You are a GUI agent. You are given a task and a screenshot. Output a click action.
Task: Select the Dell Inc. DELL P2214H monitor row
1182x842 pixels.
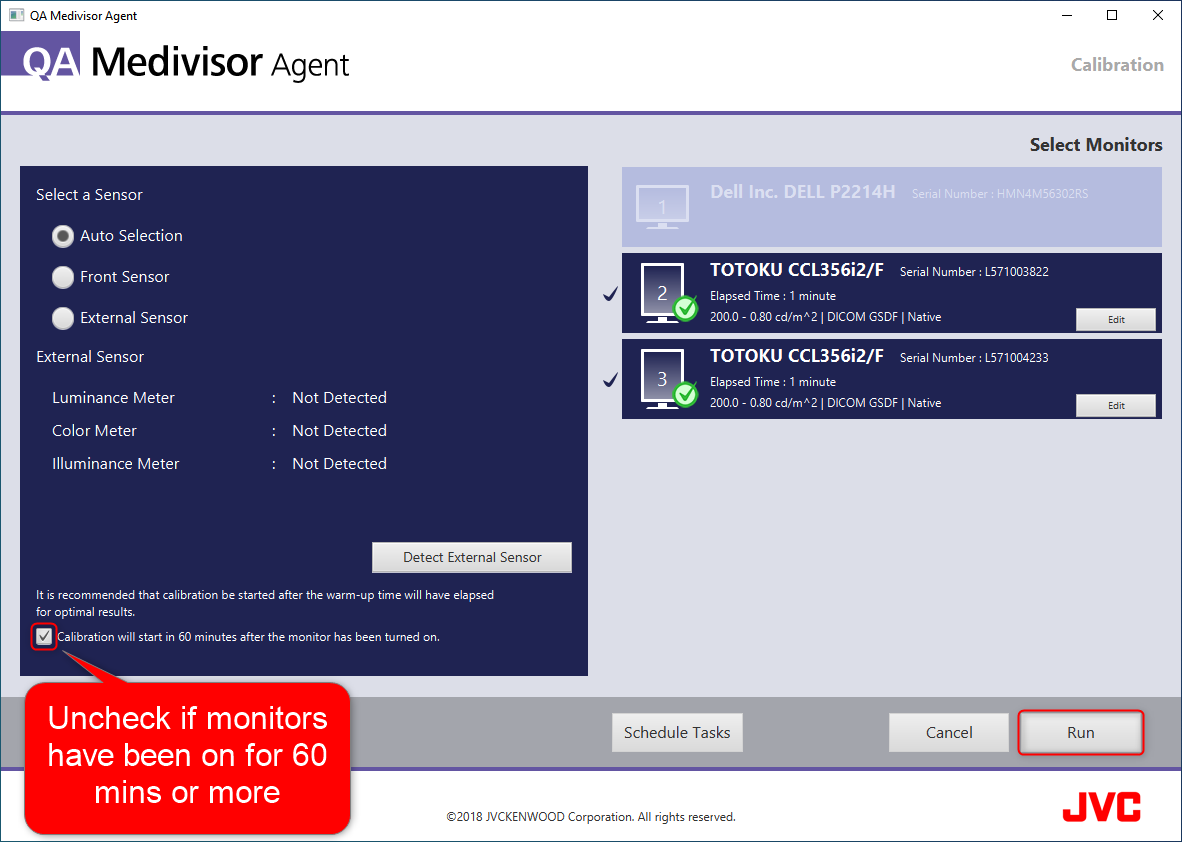pos(892,207)
